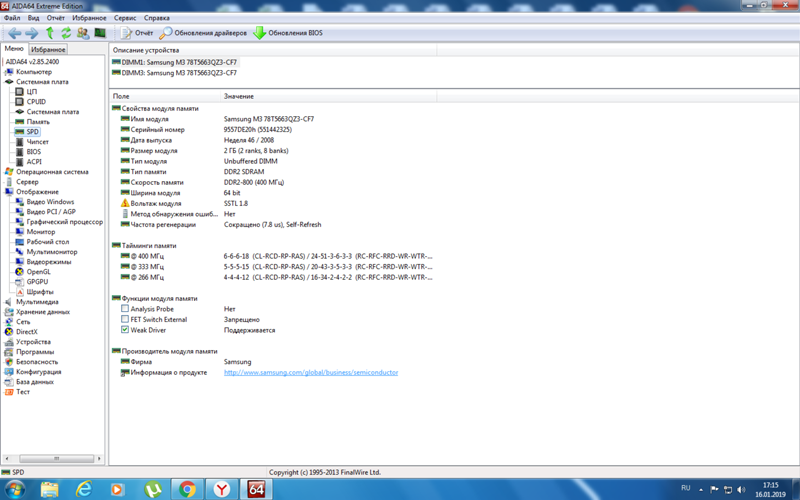The width and height of the screenshot is (800, 500).
Task: Toggle the Weak Driver checkbox
Action: tap(124, 330)
